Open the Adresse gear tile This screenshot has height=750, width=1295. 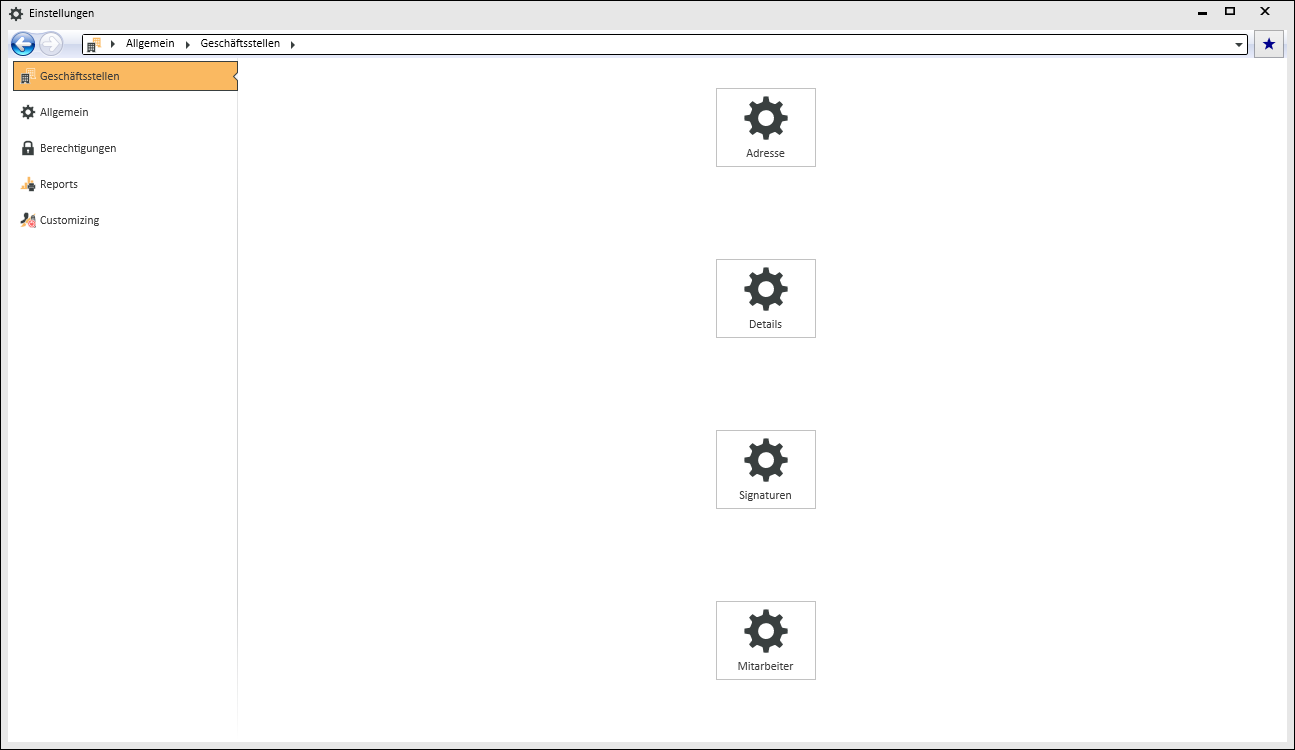point(765,127)
